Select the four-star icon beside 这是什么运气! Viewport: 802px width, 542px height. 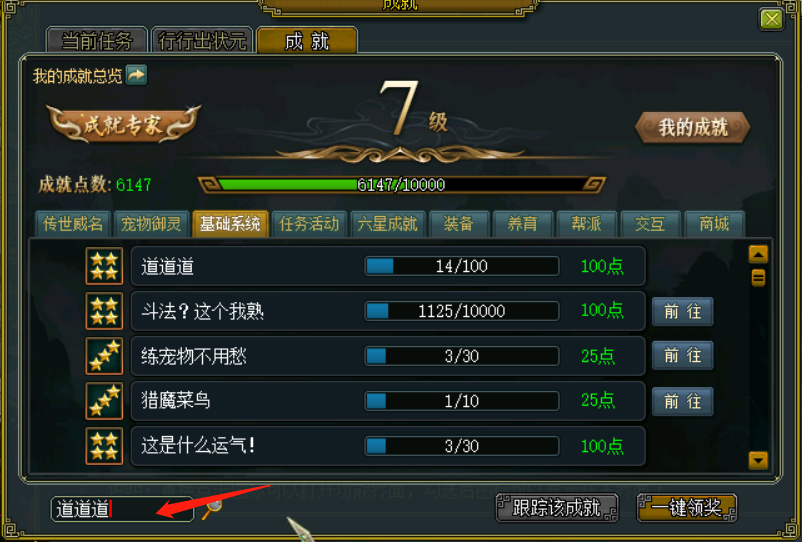(104, 446)
